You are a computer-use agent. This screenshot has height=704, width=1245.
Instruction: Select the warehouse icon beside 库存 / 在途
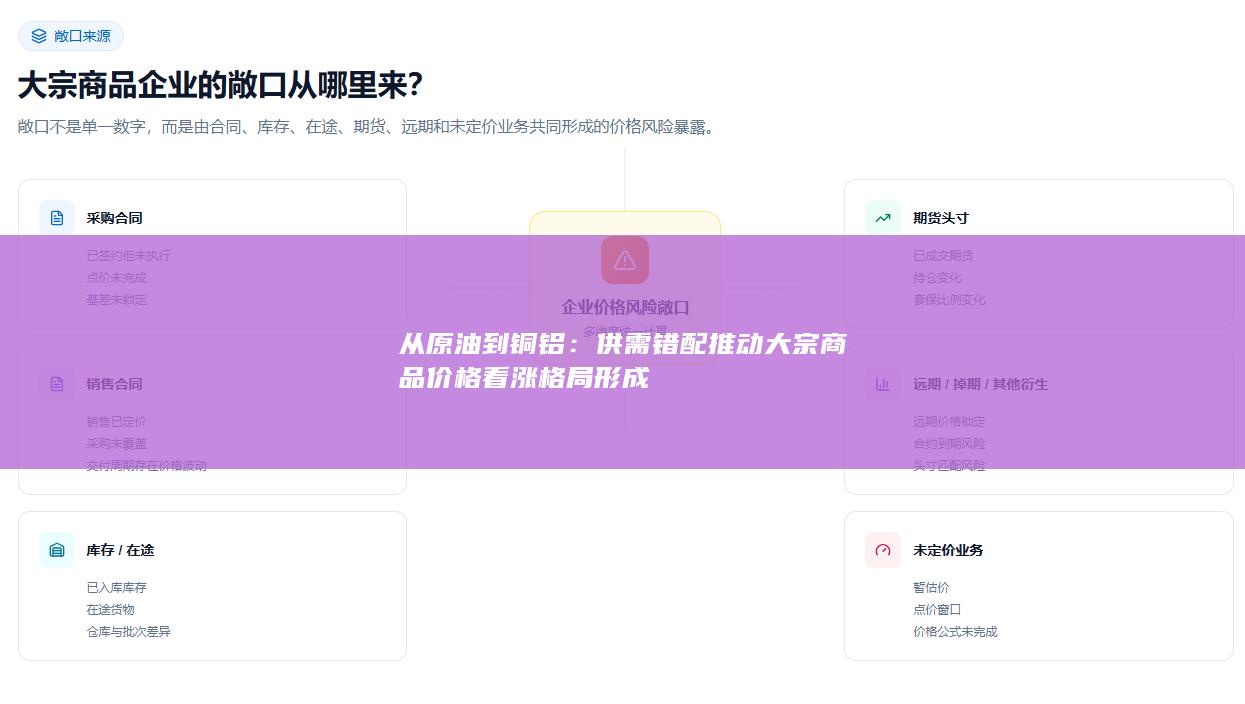pos(57,550)
